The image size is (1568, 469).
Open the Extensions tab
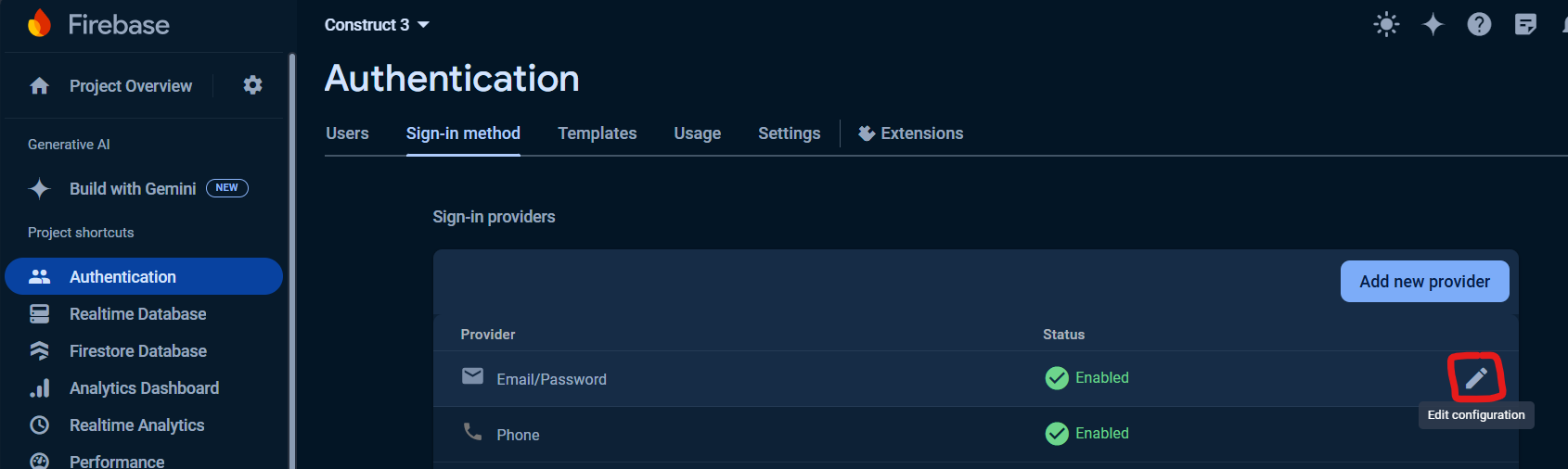point(911,133)
